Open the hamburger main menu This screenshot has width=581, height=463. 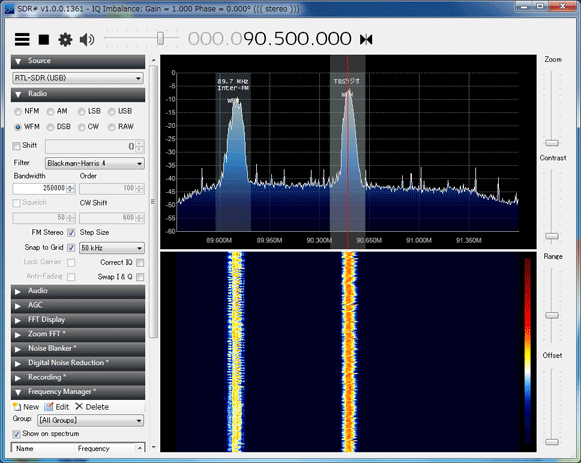click(22, 39)
